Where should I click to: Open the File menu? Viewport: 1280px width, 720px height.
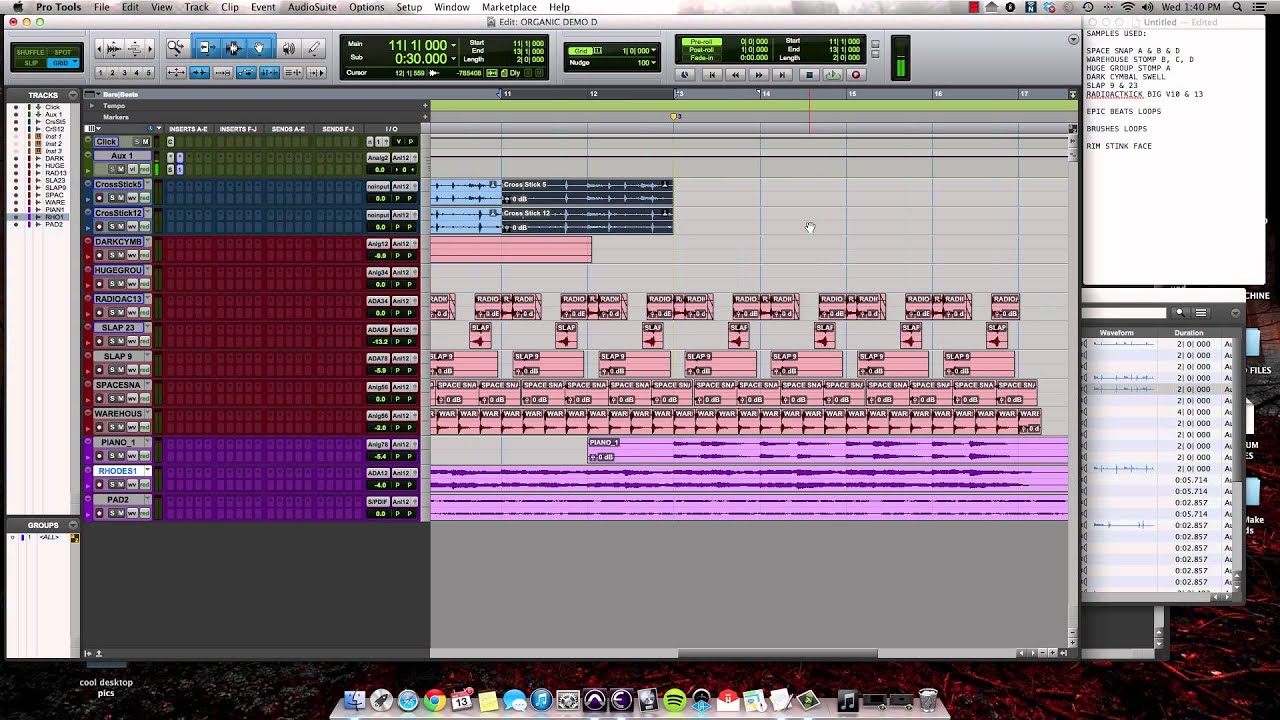point(102,7)
